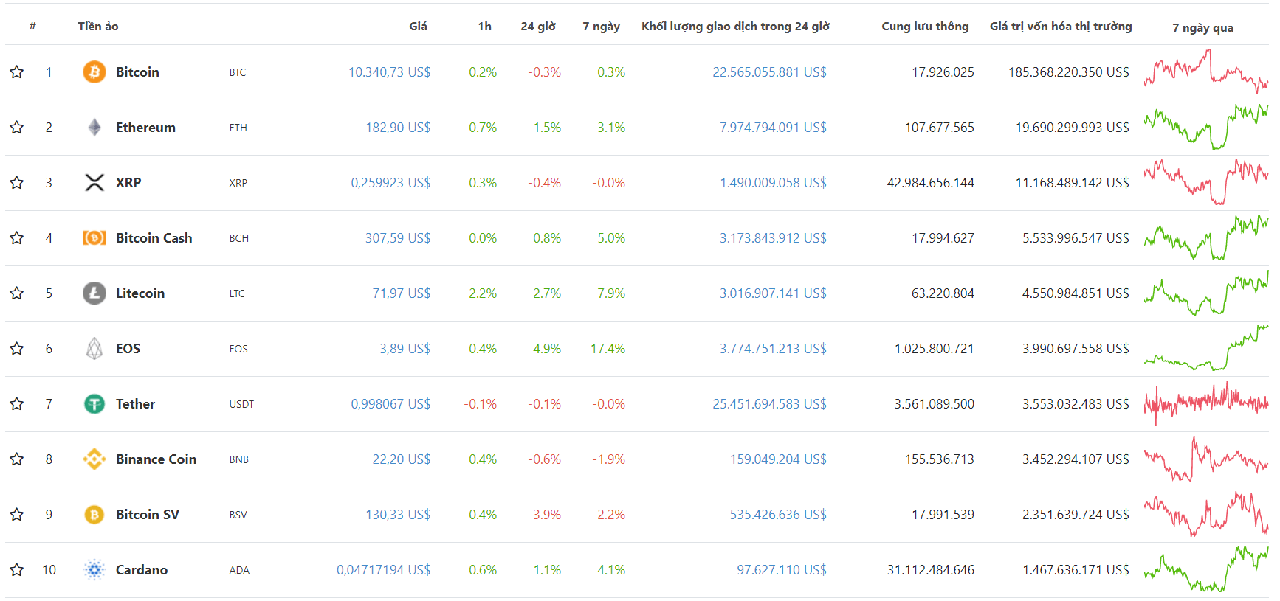Click the Litecoin logo icon

click(94, 293)
